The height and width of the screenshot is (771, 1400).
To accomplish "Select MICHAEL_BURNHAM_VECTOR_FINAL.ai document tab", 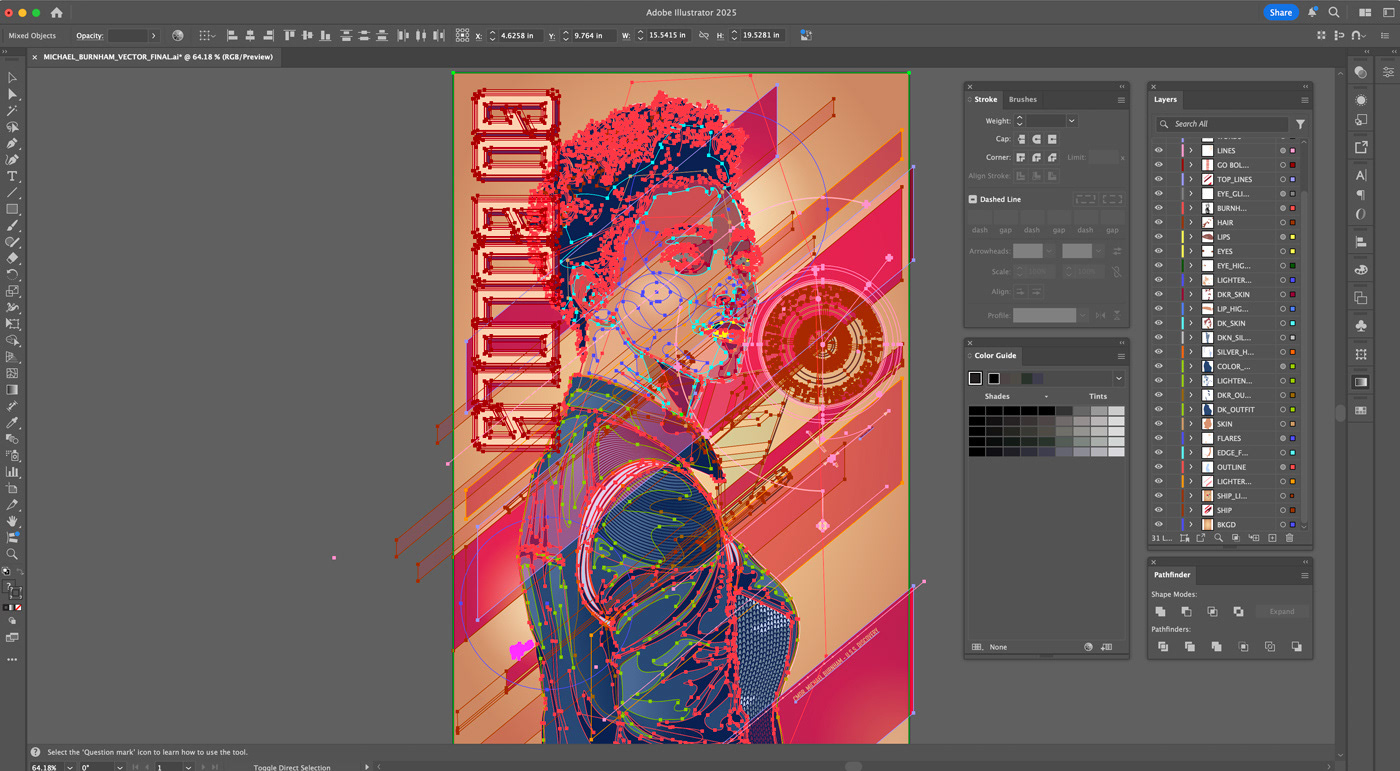I will (x=158, y=57).
